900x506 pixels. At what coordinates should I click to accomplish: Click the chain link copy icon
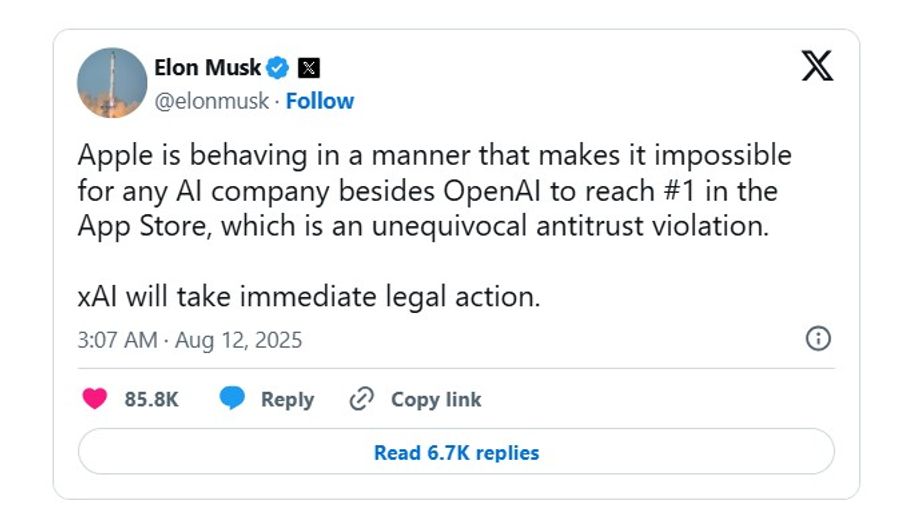point(362,399)
